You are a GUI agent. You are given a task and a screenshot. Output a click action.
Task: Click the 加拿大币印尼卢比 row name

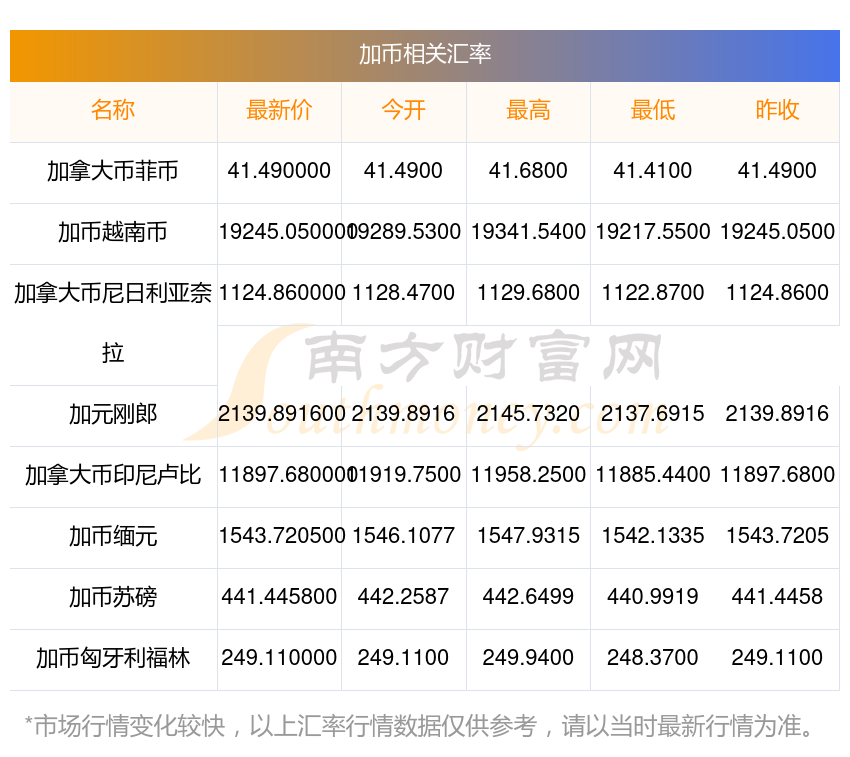[x=113, y=476]
